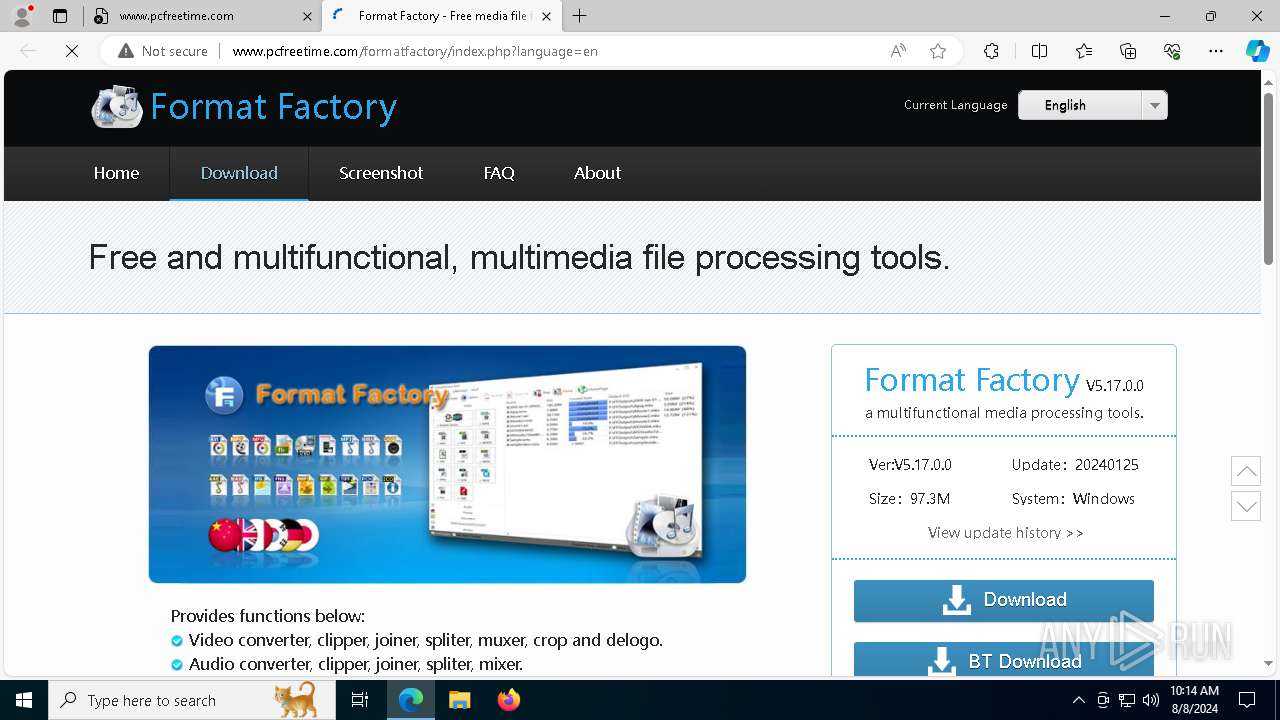Open Collections icon
This screenshot has height=720, width=1280.
pyautogui.click(x=1128, y=51)
